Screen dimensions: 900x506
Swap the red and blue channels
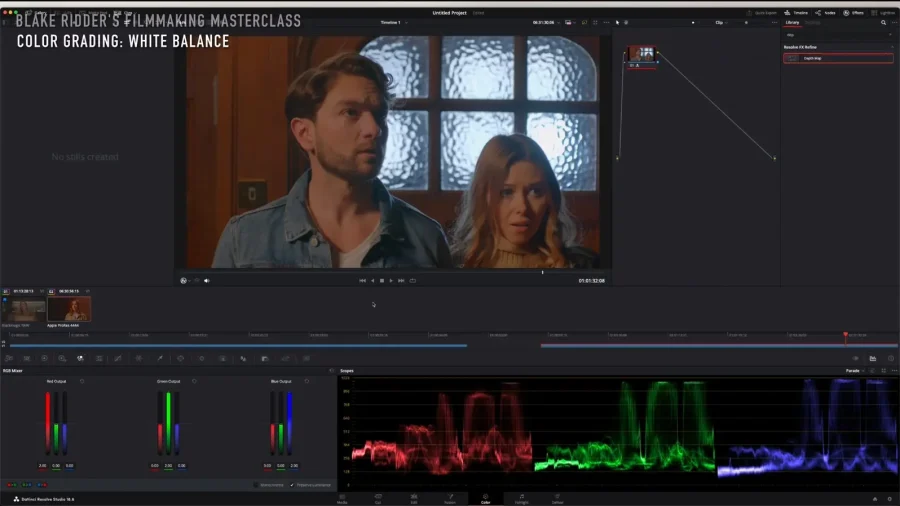(42, 485)
